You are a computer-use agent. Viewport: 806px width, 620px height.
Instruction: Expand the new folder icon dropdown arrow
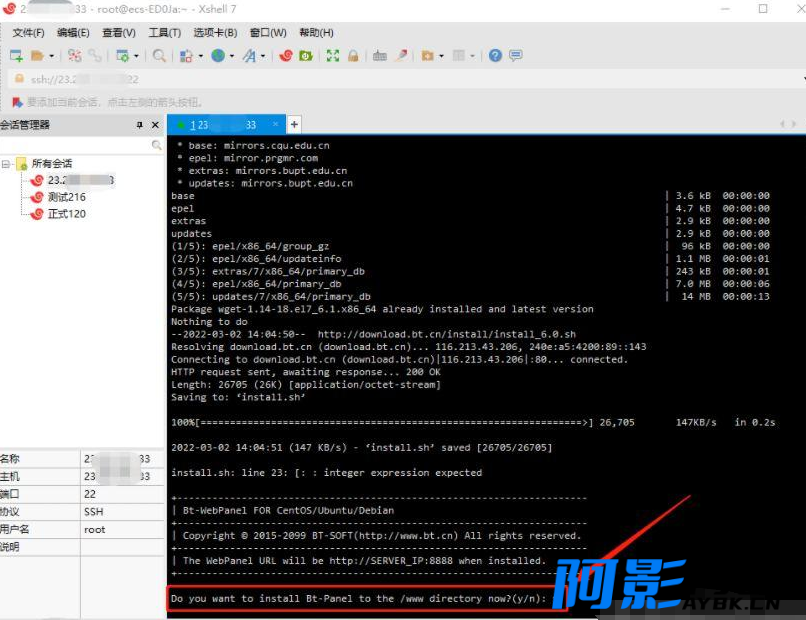[x=441, y=56]
